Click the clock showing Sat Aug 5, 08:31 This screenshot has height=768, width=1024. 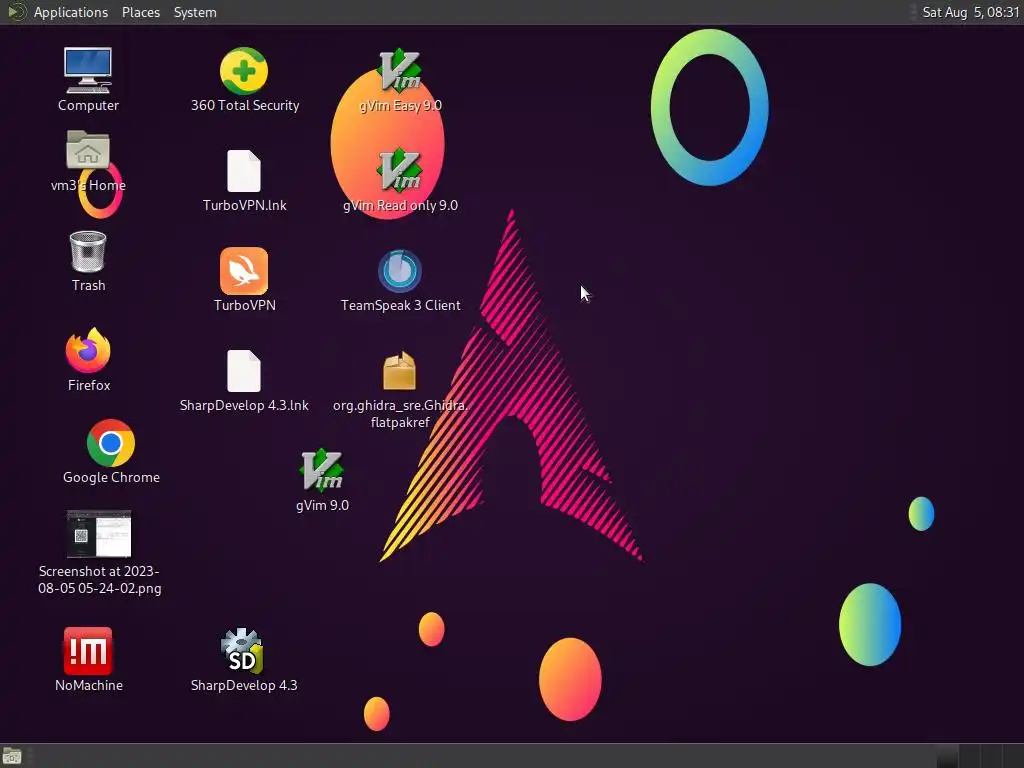[970, 12]
